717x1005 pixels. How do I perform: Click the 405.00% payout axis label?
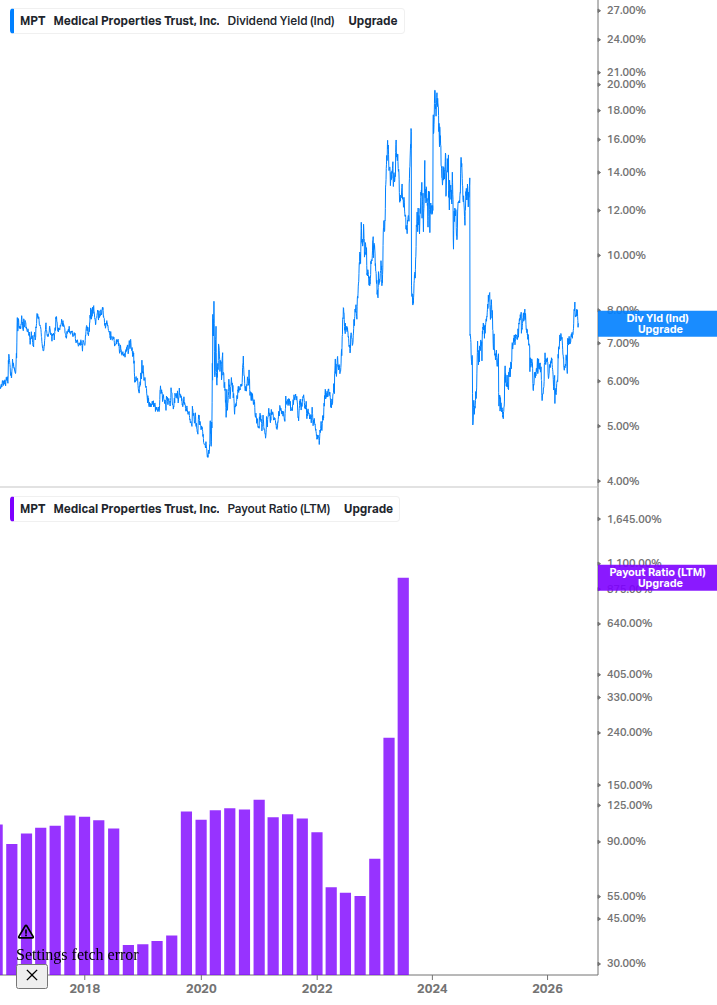click(x=629, y=674)
